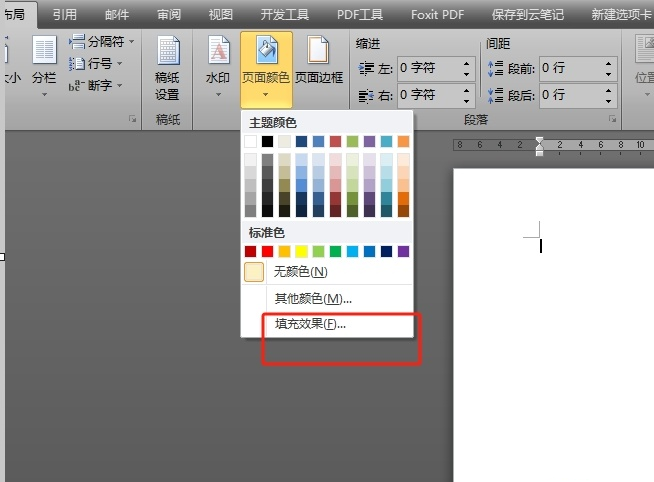Pick black theme color swatch
Image resolution: width=654 pixels, height=482 pixels.
click(x=267, y=141)
